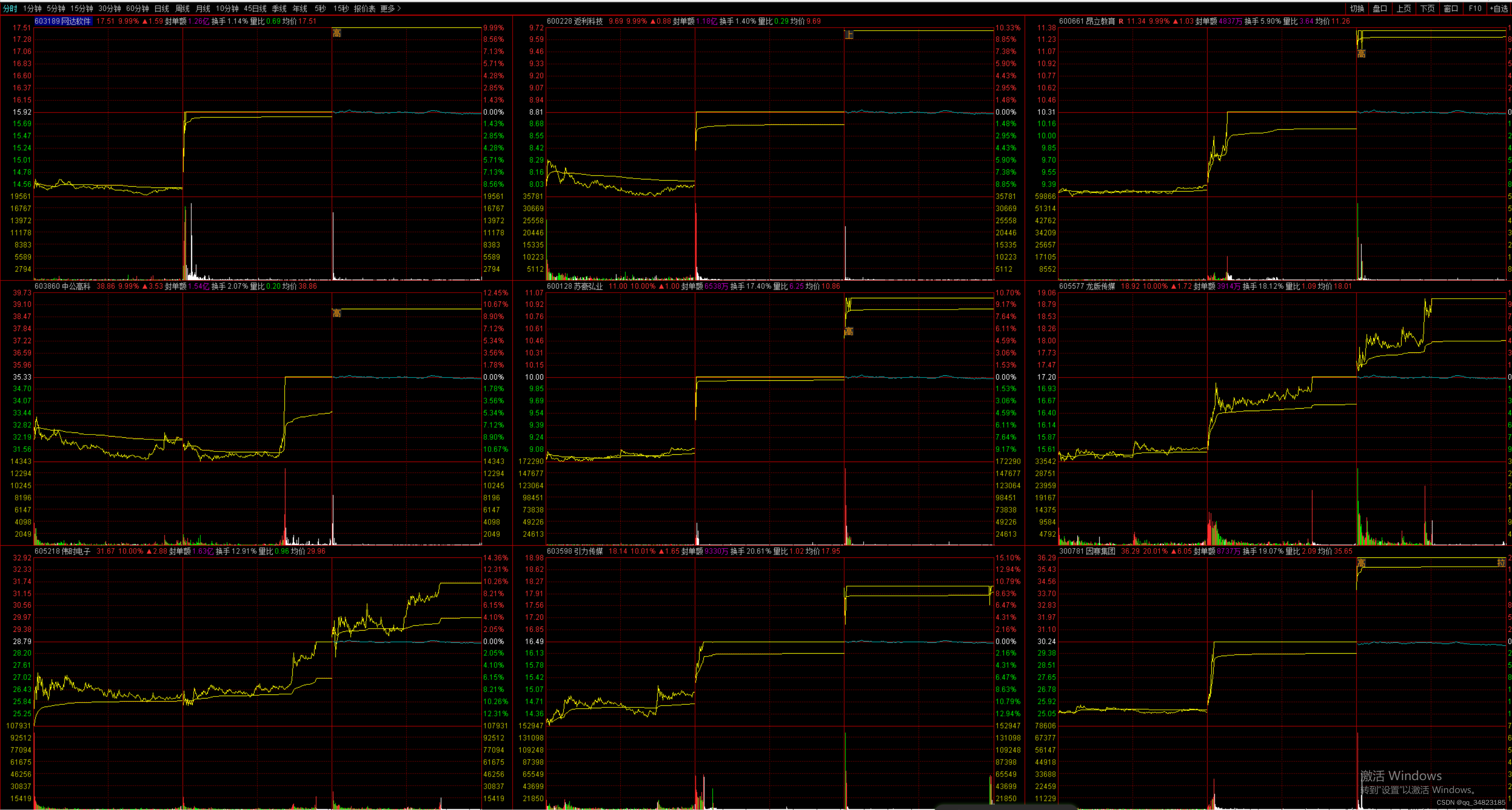Open the 盘口 panel
The image size is (1512, 810).
click(1380, 8)
